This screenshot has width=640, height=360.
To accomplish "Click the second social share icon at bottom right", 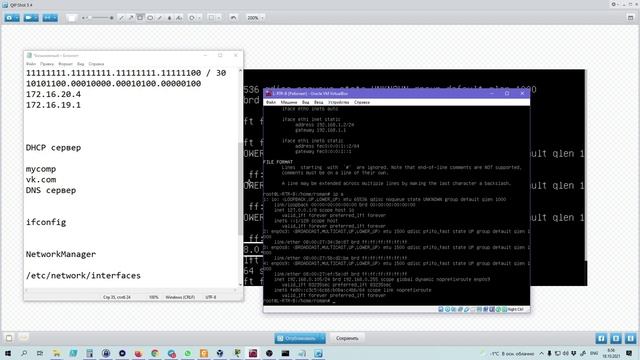I will tap(616, 338).
